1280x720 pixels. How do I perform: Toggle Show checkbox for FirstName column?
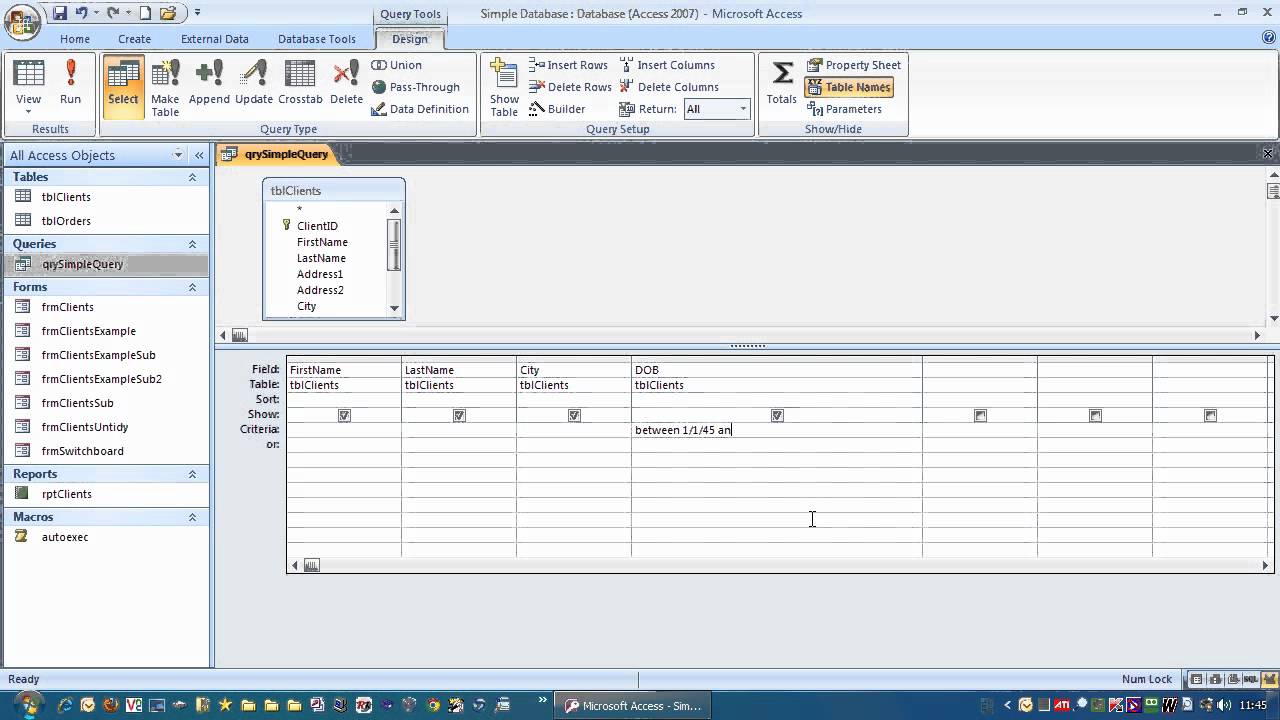click(344, 415)
